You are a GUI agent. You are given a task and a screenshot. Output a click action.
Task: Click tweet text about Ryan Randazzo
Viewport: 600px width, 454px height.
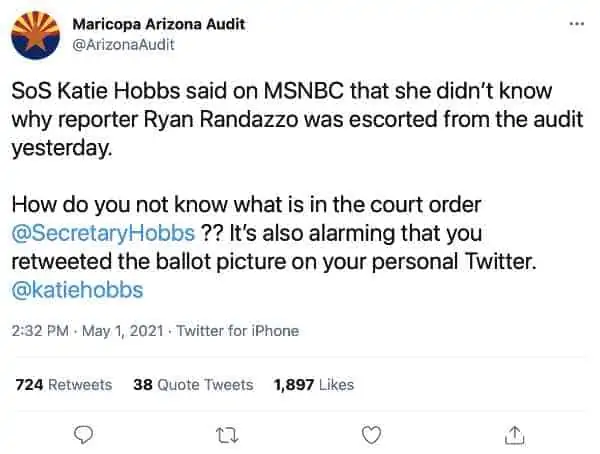pyautogui.click(x=297, y=119)
